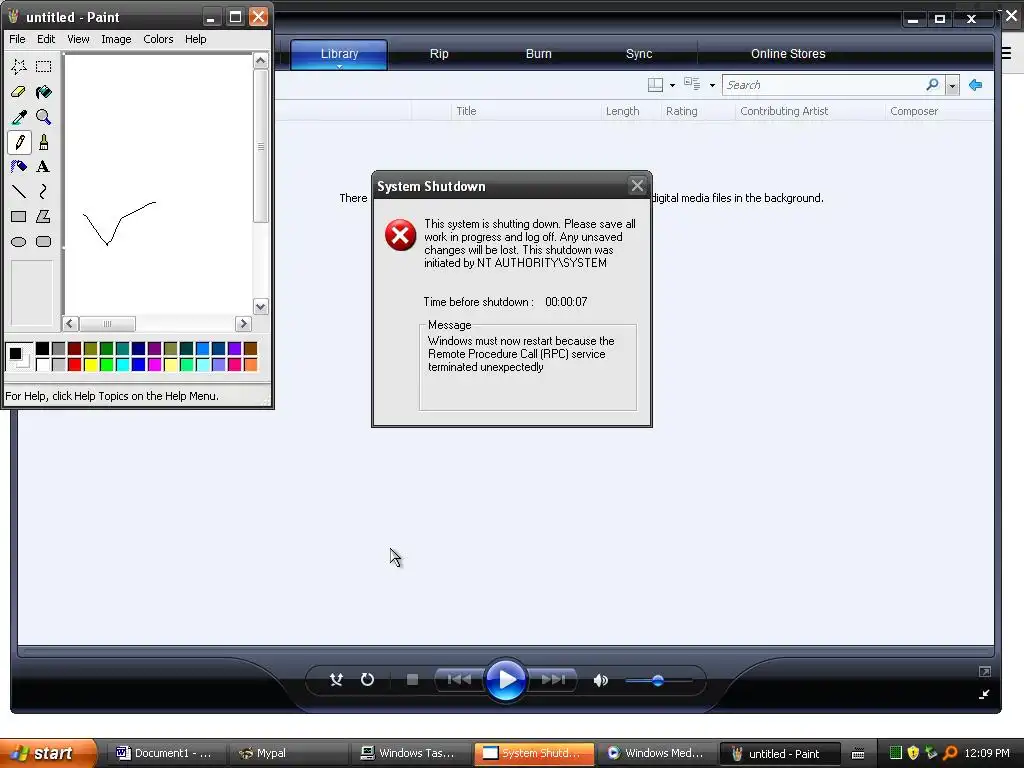Open Paint's File menu
The image size is (1024, 768).
[17, 39]
